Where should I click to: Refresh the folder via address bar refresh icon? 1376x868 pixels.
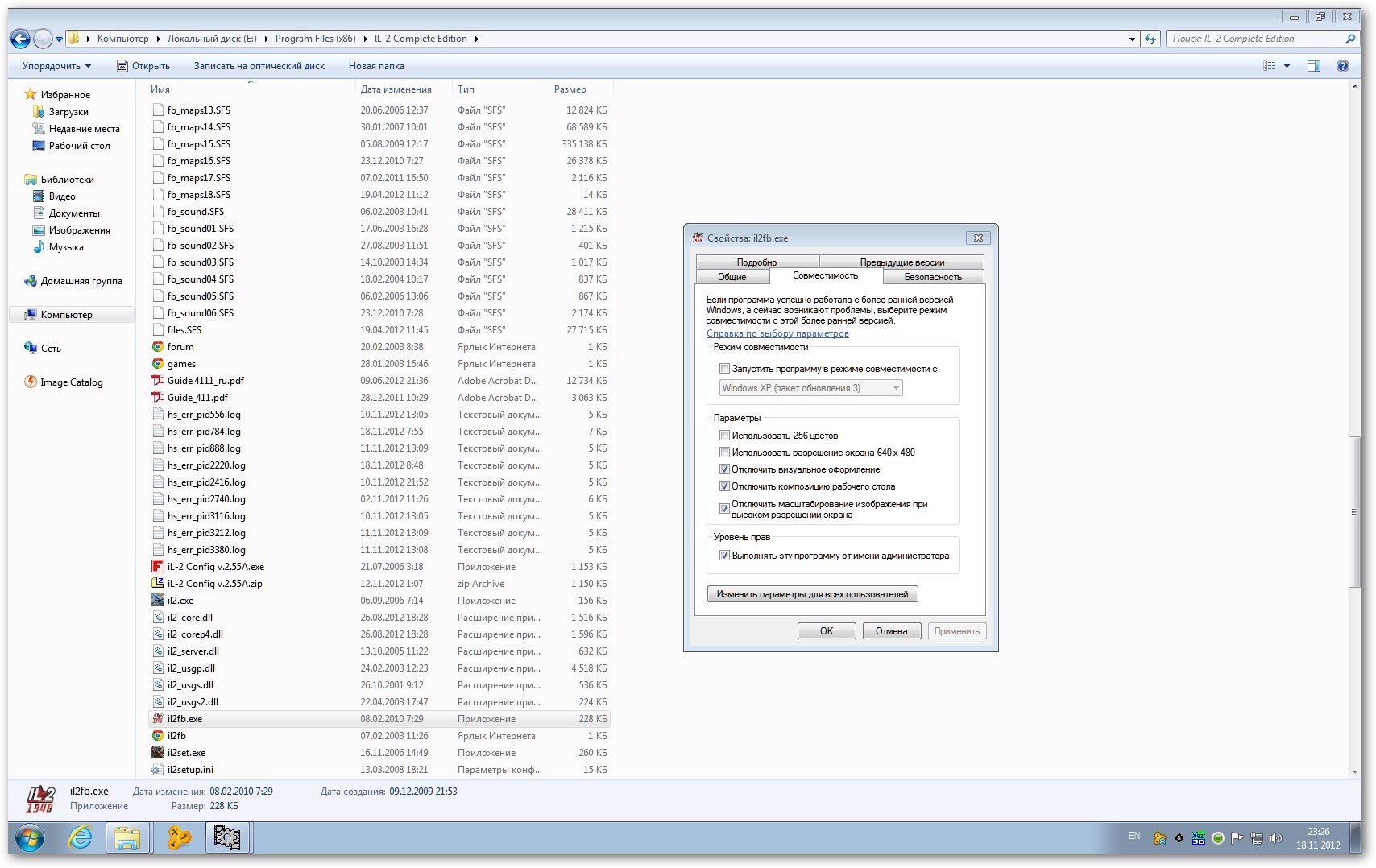coord(1150,39)
